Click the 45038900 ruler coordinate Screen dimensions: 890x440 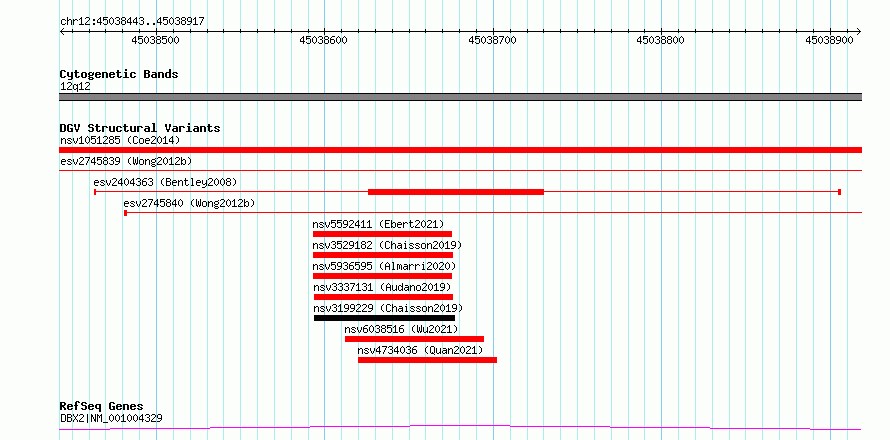click(x=829, y=40)
